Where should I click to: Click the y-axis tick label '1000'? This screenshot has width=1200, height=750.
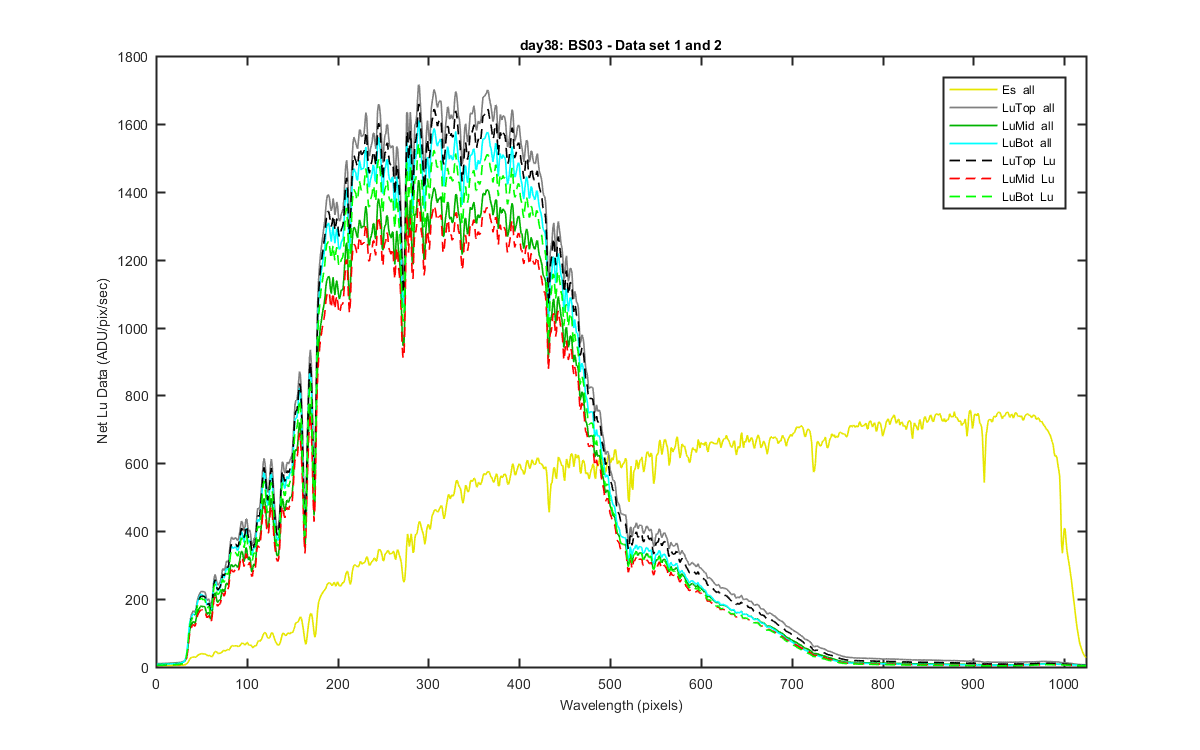(134, 329)
